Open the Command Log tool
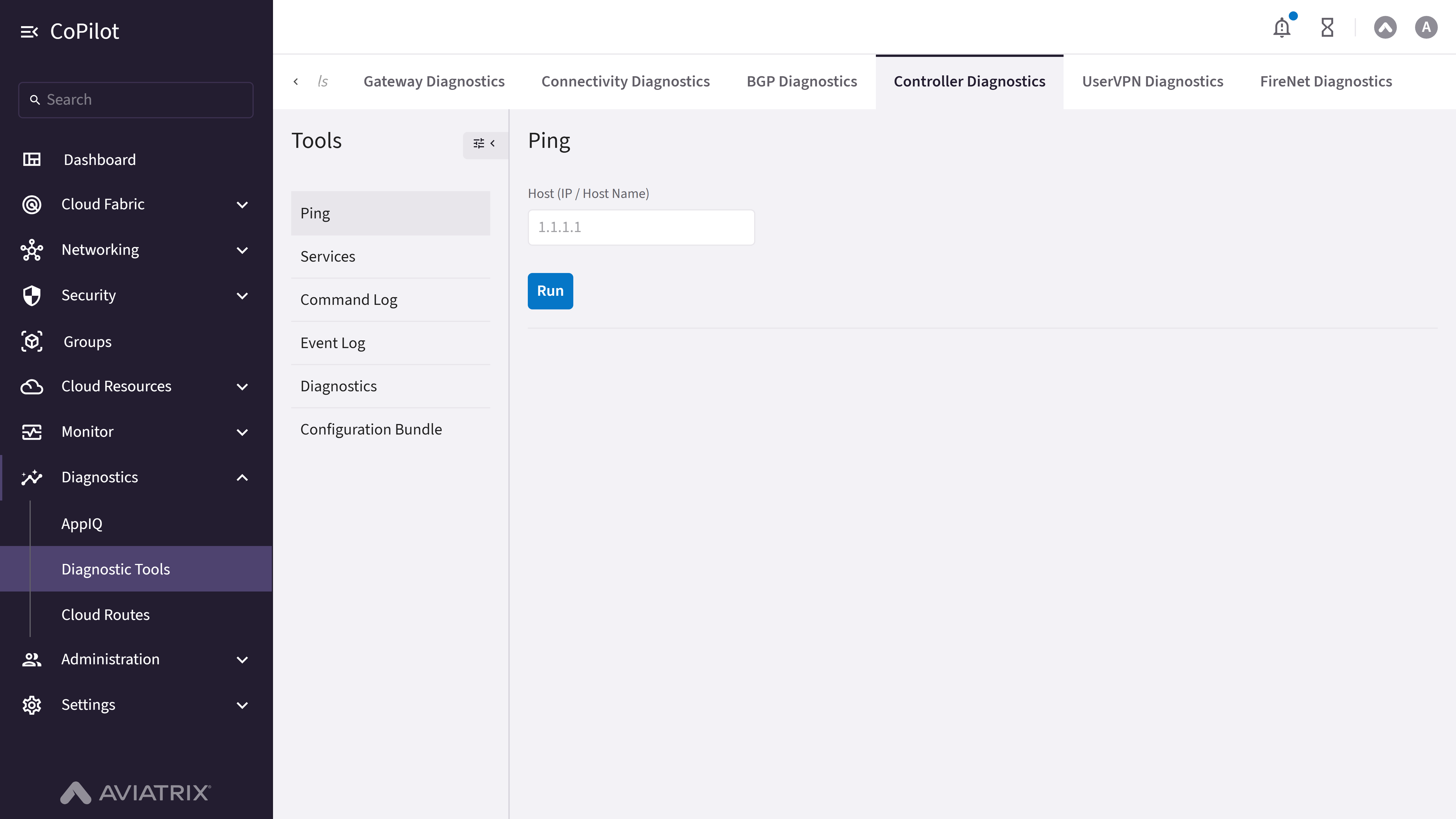Screen dimensions: 1456x819 click(x=390, y=299)
